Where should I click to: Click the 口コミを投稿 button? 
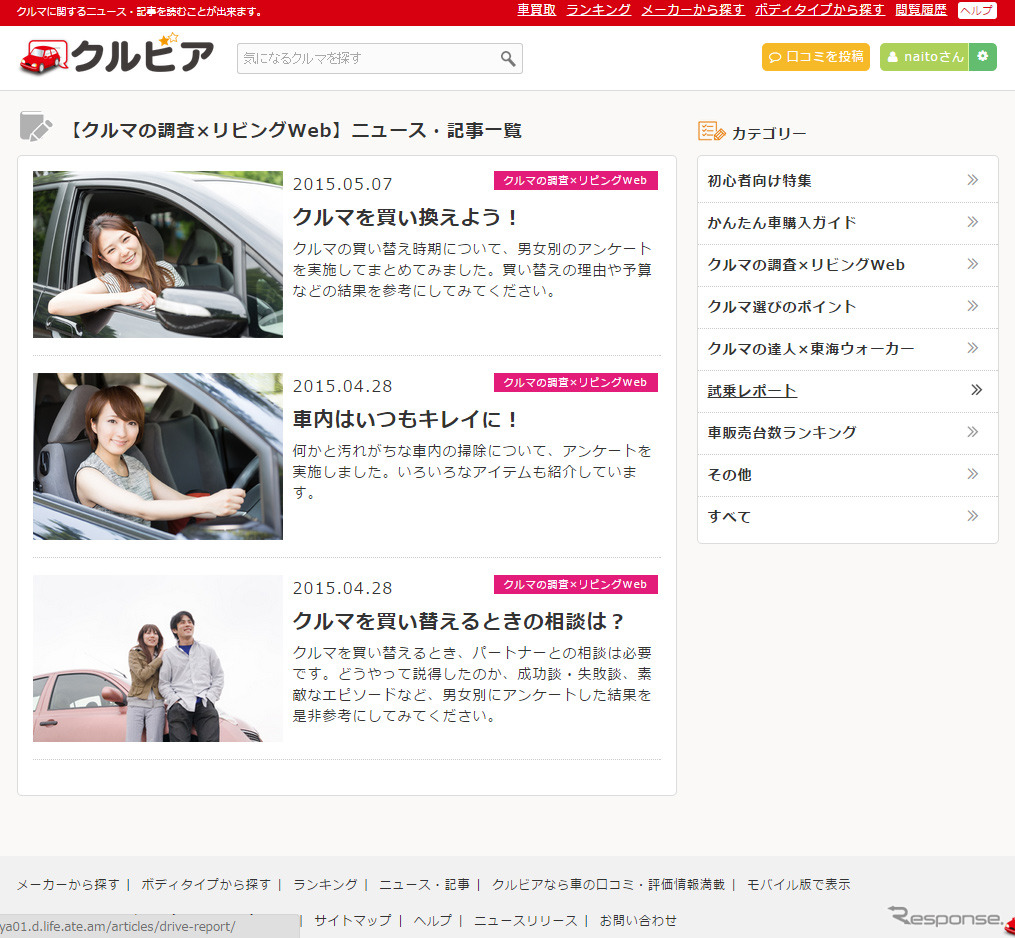click(815, 57)
